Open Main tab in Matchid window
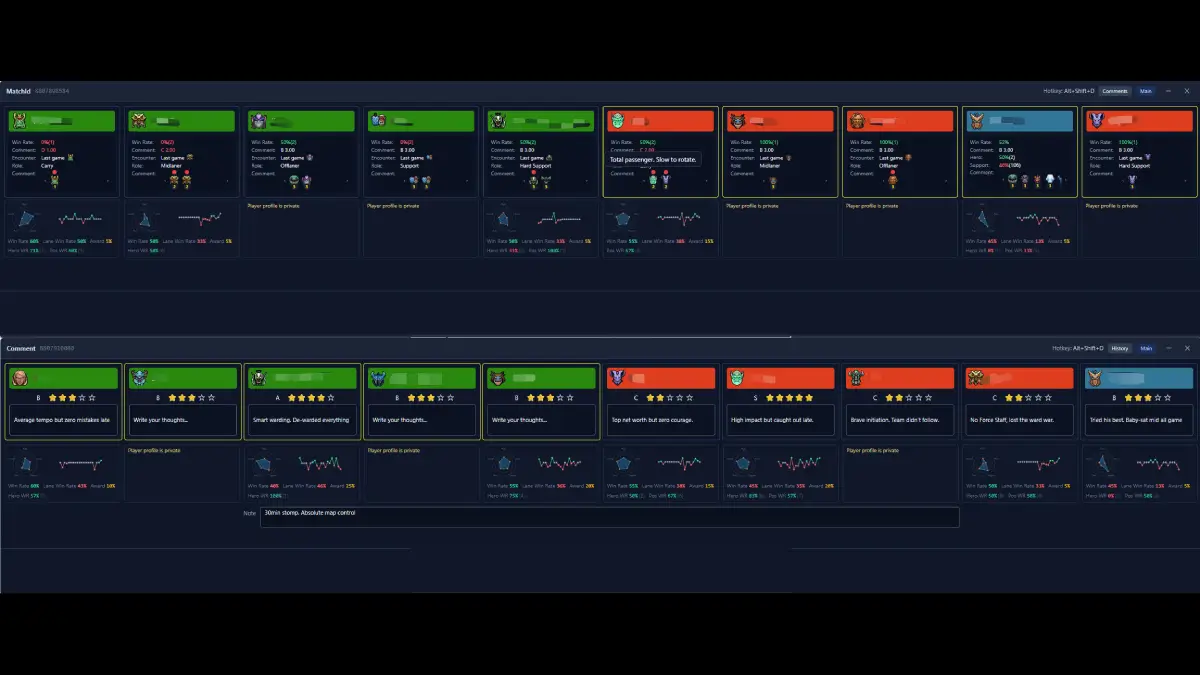Image resolution: width=1200 pixels, height=675 pixels. point(1146,91)
